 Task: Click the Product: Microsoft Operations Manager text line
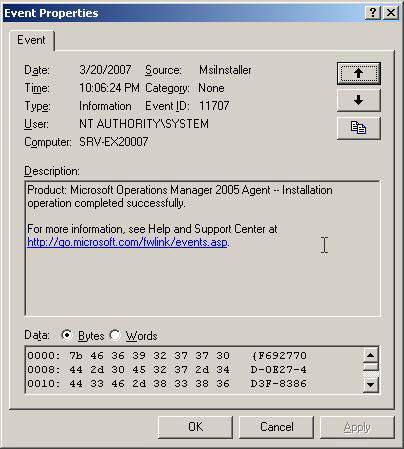(180, 190)
